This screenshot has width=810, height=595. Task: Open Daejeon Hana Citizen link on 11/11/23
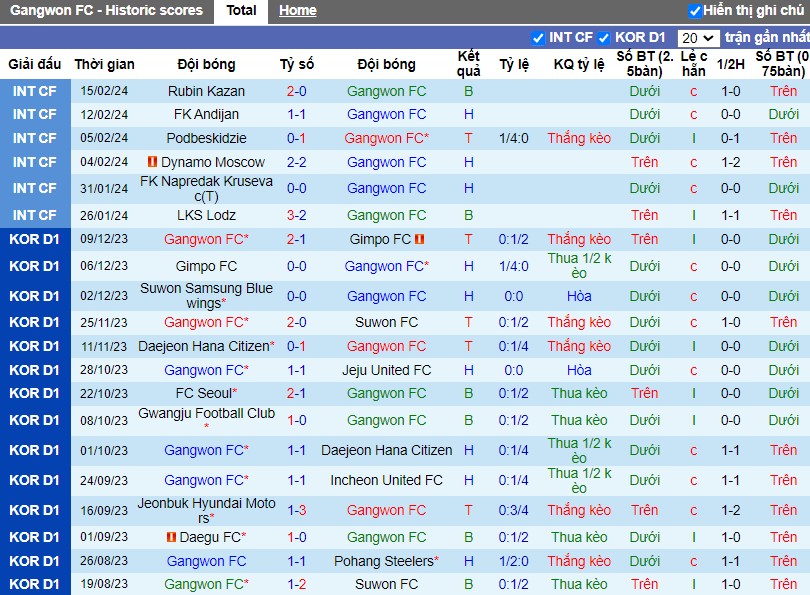coord(206,346)
